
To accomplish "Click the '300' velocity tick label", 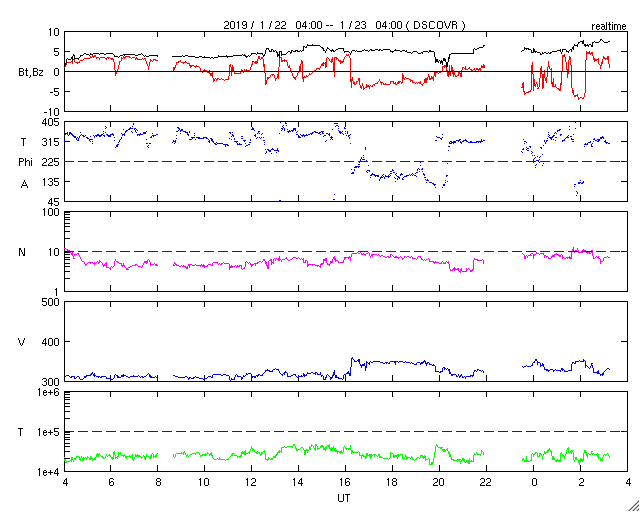I will point(51,382).
